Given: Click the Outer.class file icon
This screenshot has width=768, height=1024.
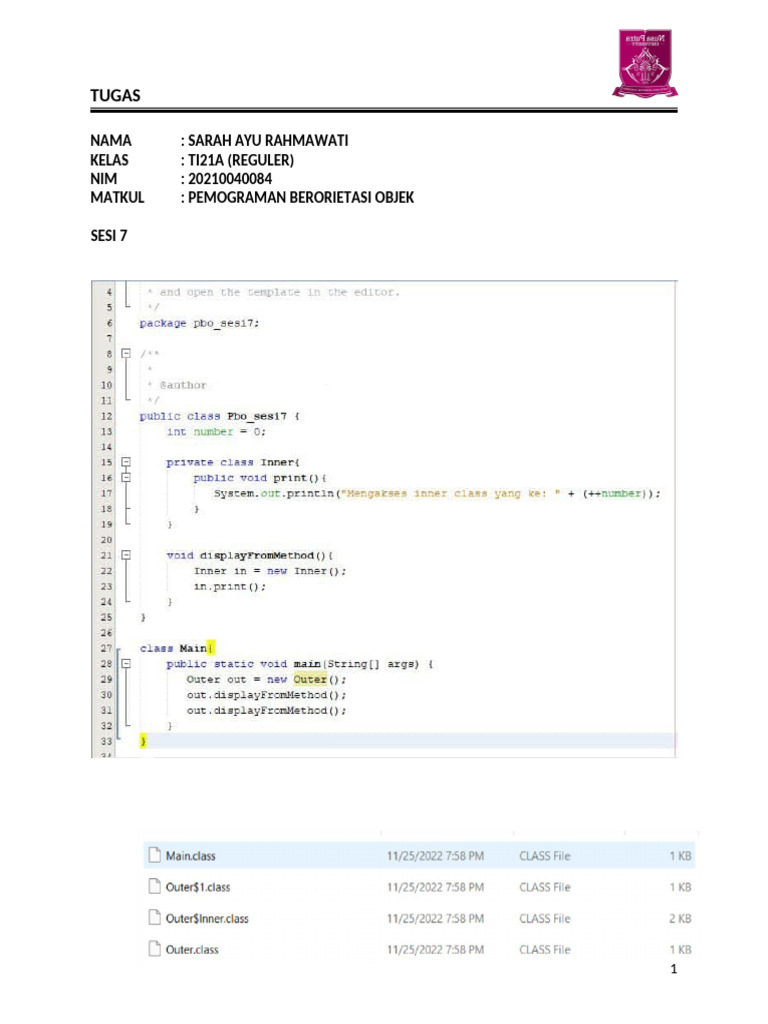Looking at the screenshot, I should point(154,949).
